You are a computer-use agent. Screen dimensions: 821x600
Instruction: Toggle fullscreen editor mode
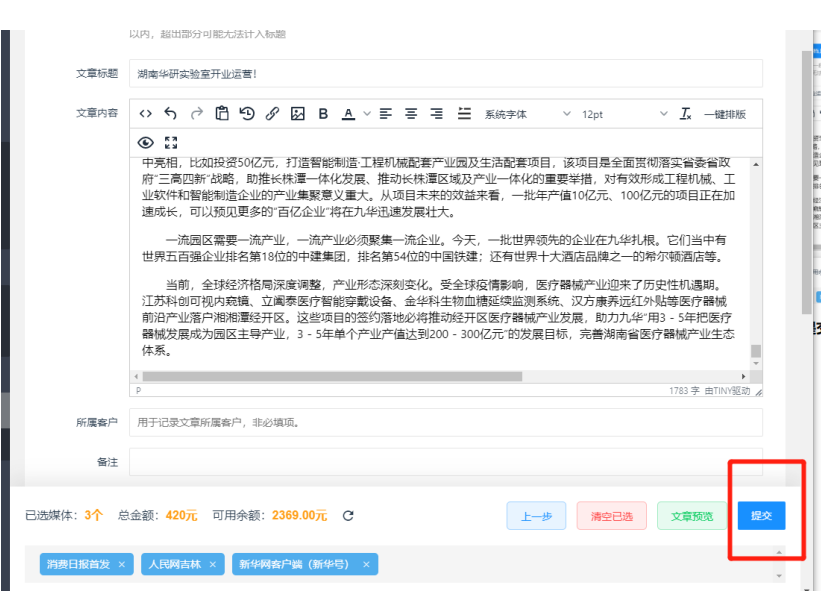click(171, 142)
